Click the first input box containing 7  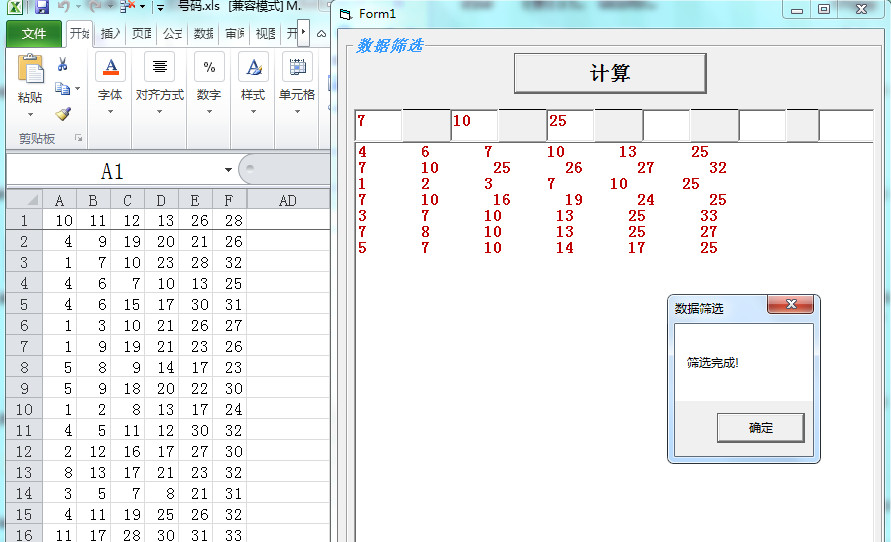pos(378,126)
